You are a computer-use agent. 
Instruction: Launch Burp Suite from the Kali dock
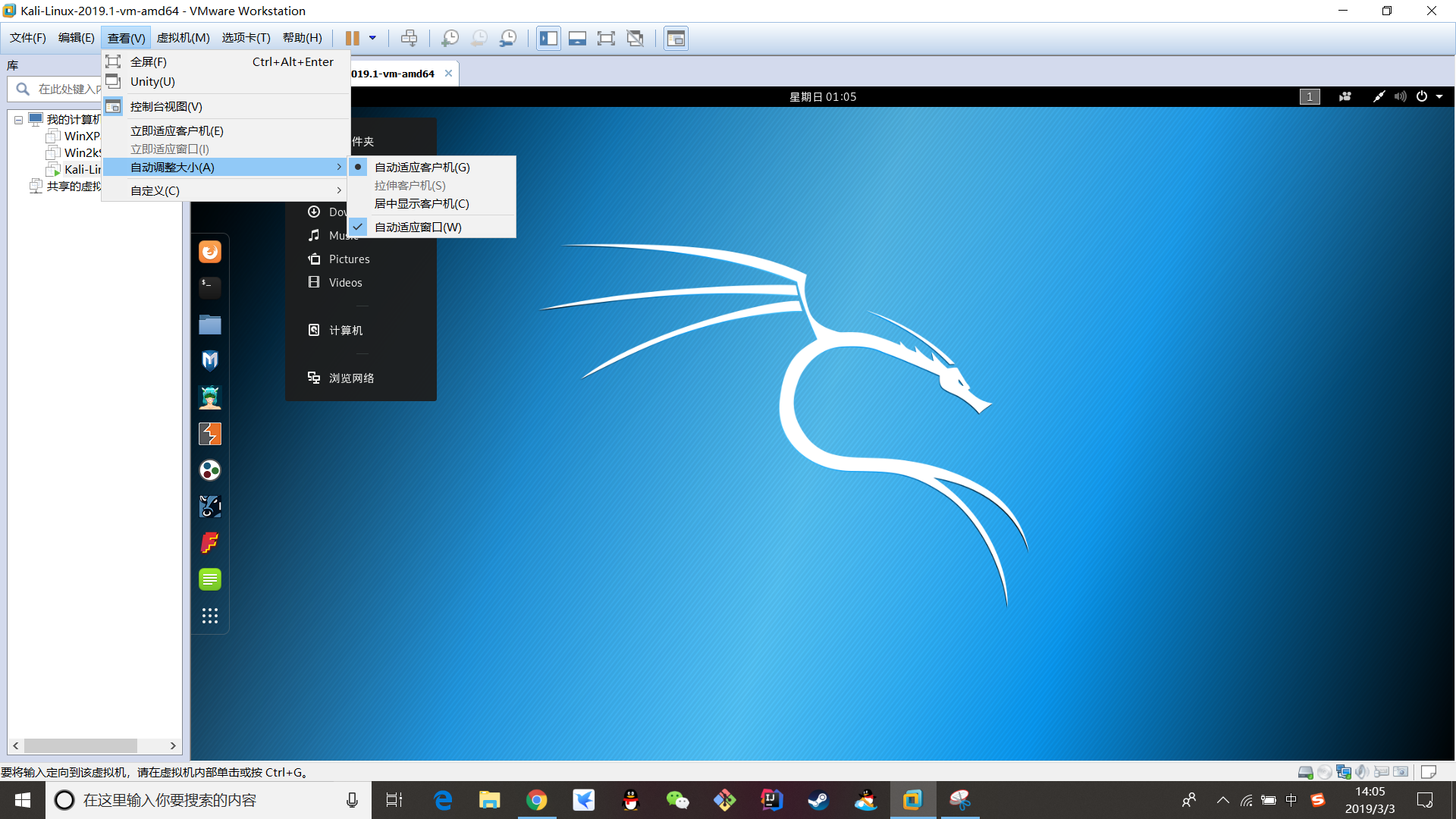click(210, 434)
